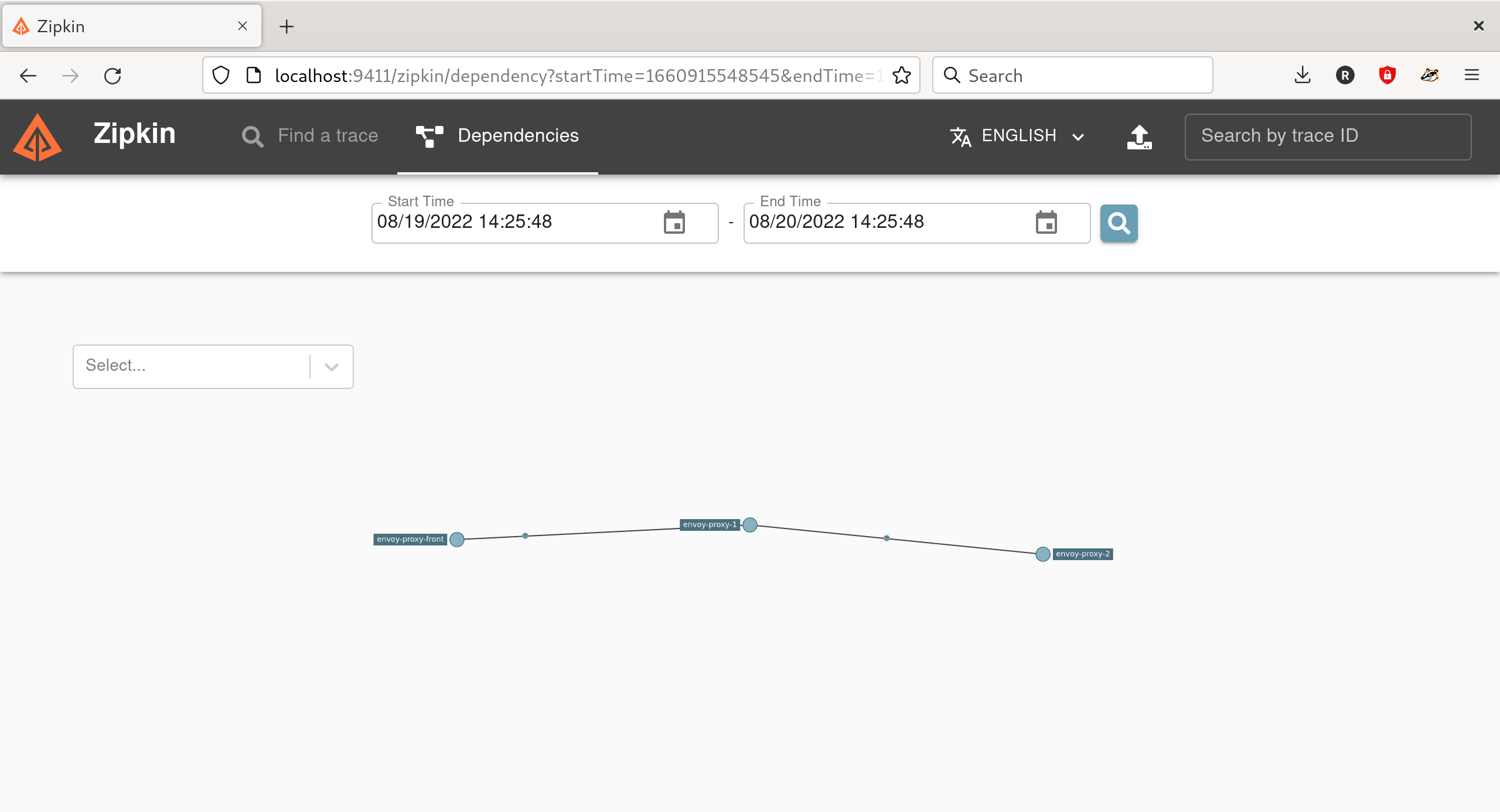Click on the envoy-proxy-2 node
This screenshot has height=812, width=1500.
[1043, 554]
